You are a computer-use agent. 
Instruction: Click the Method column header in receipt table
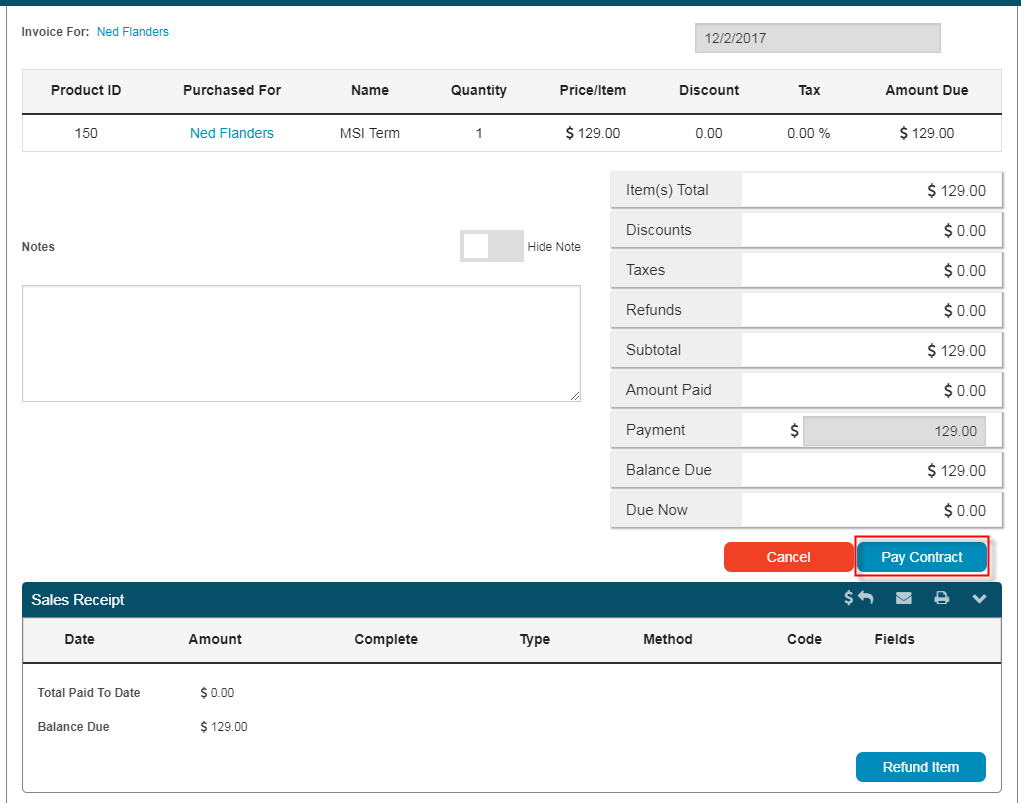pos(667,639)
